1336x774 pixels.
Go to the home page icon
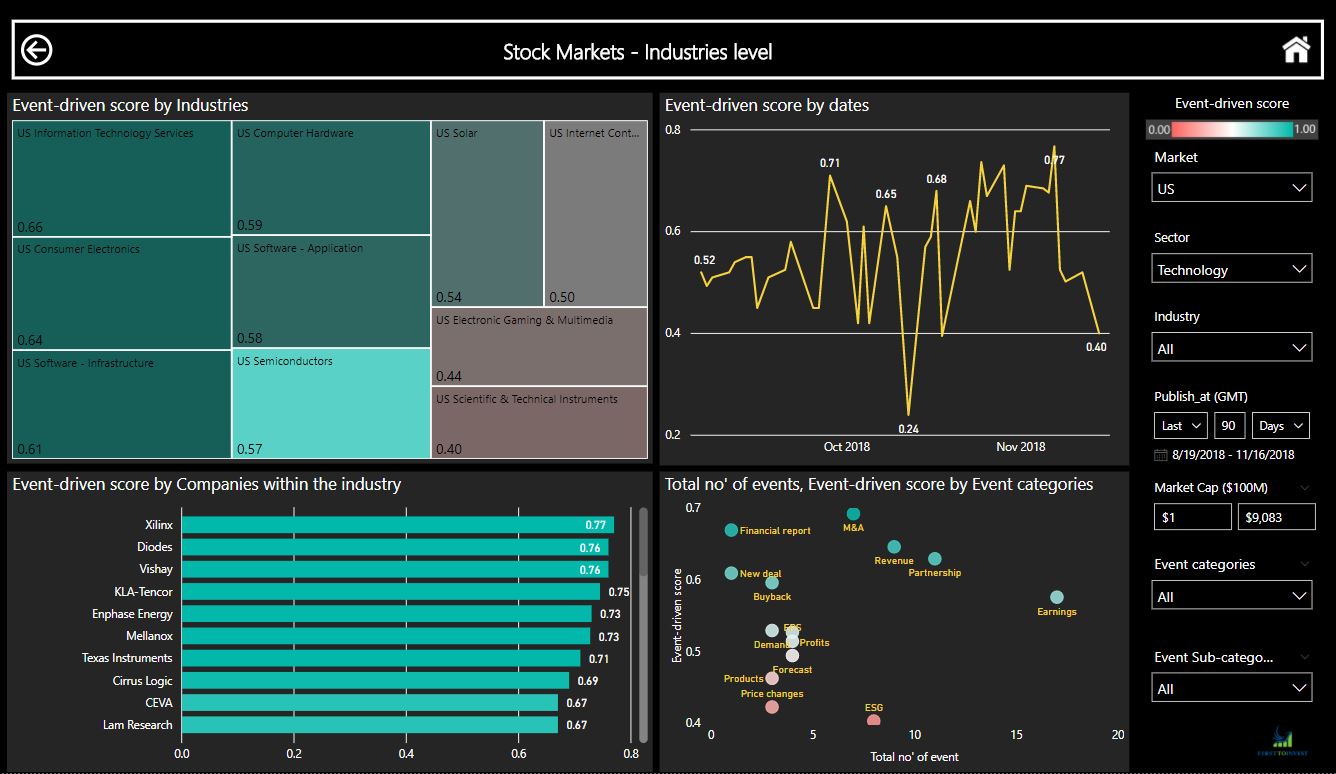(x=1295, y=49)
